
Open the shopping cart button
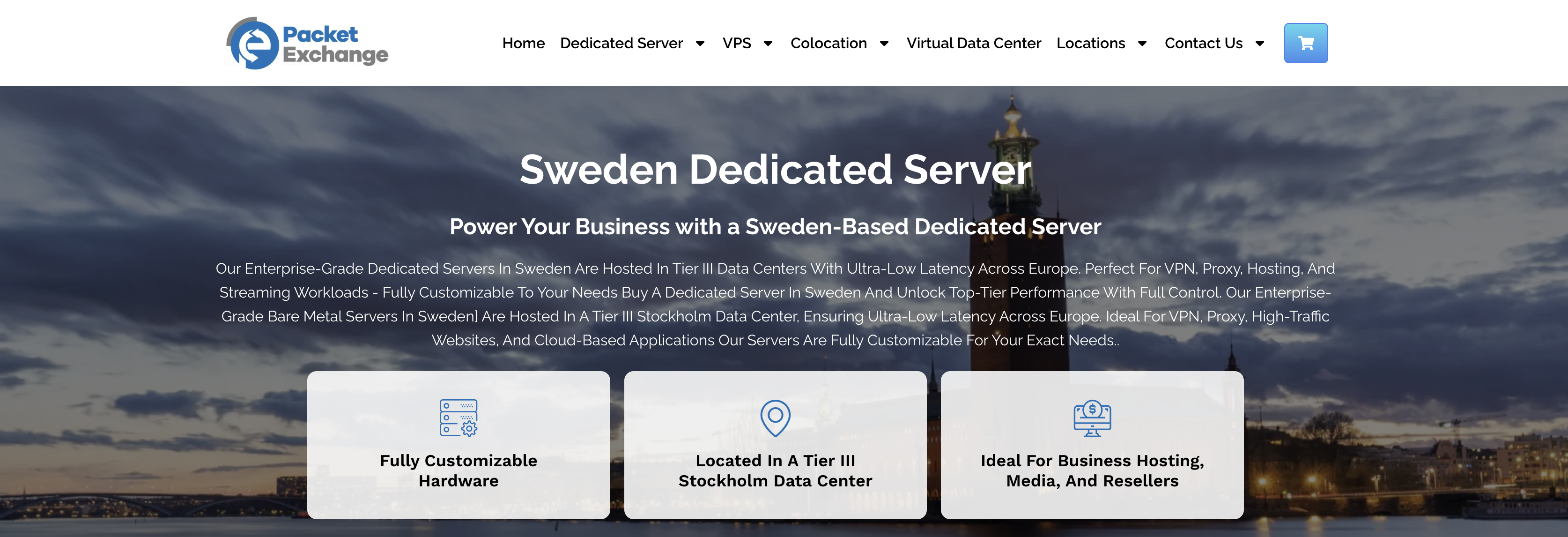pos(1306,43)
